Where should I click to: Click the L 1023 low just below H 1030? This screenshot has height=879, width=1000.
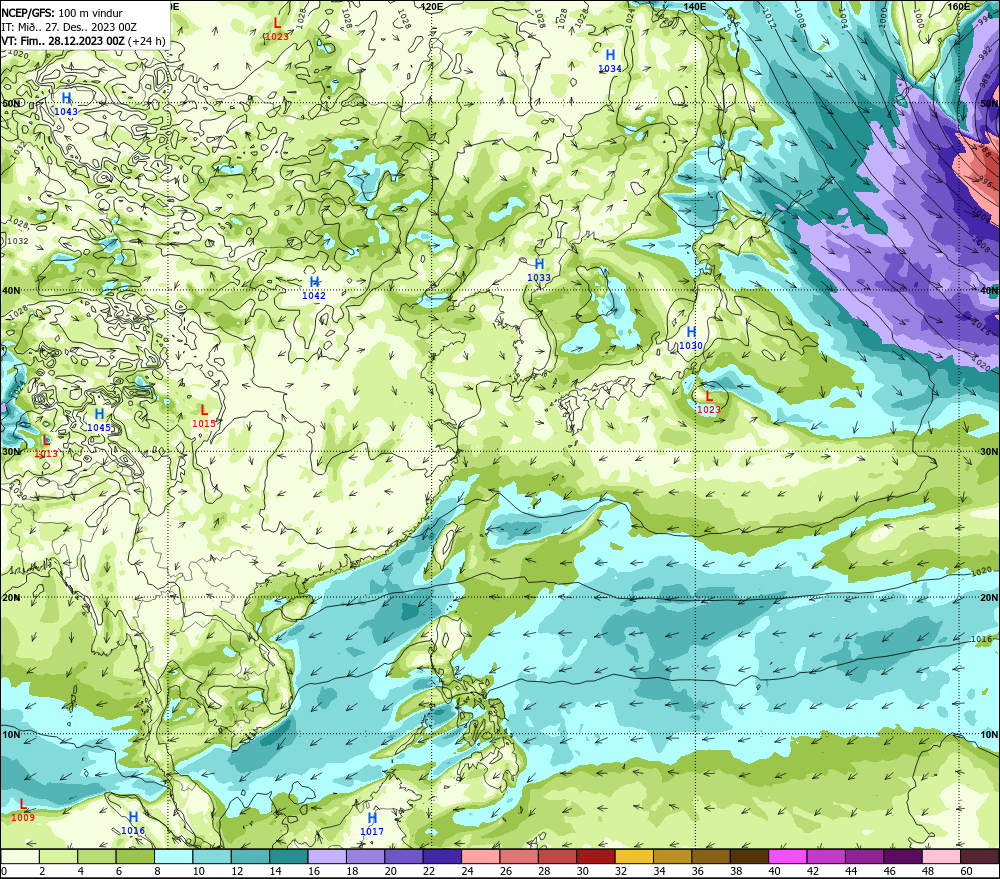pyautogui.click(x=709, y=403)
